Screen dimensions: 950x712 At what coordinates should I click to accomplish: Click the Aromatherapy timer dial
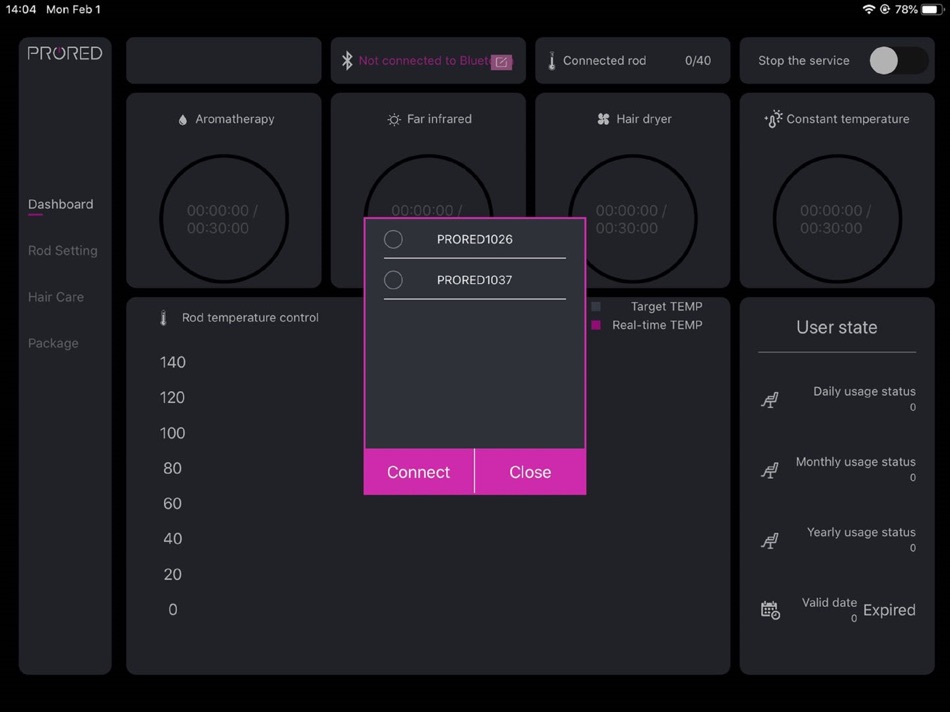click(x=224, y=219)
